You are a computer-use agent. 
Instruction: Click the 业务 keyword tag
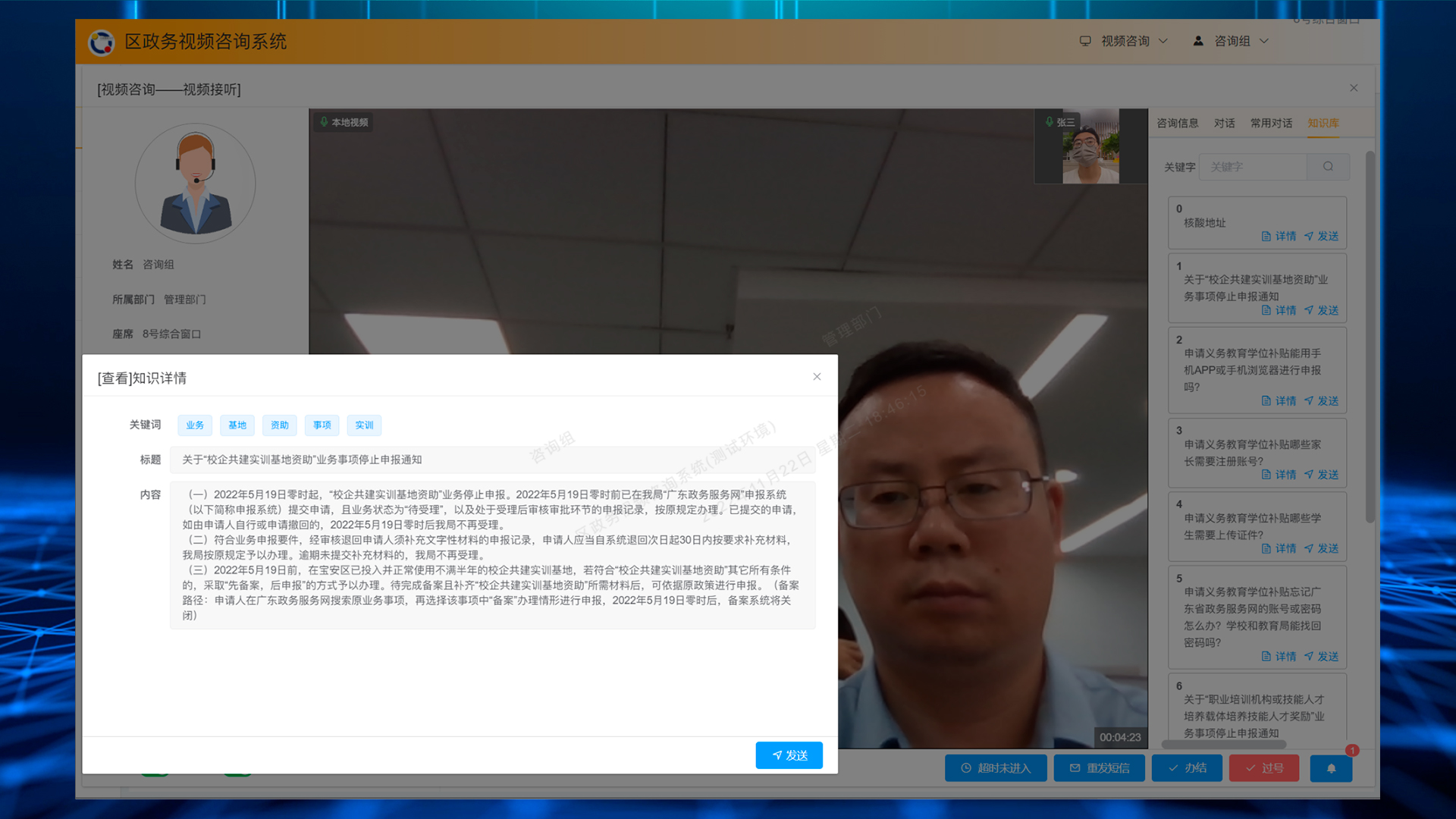(x=195, y=425)
